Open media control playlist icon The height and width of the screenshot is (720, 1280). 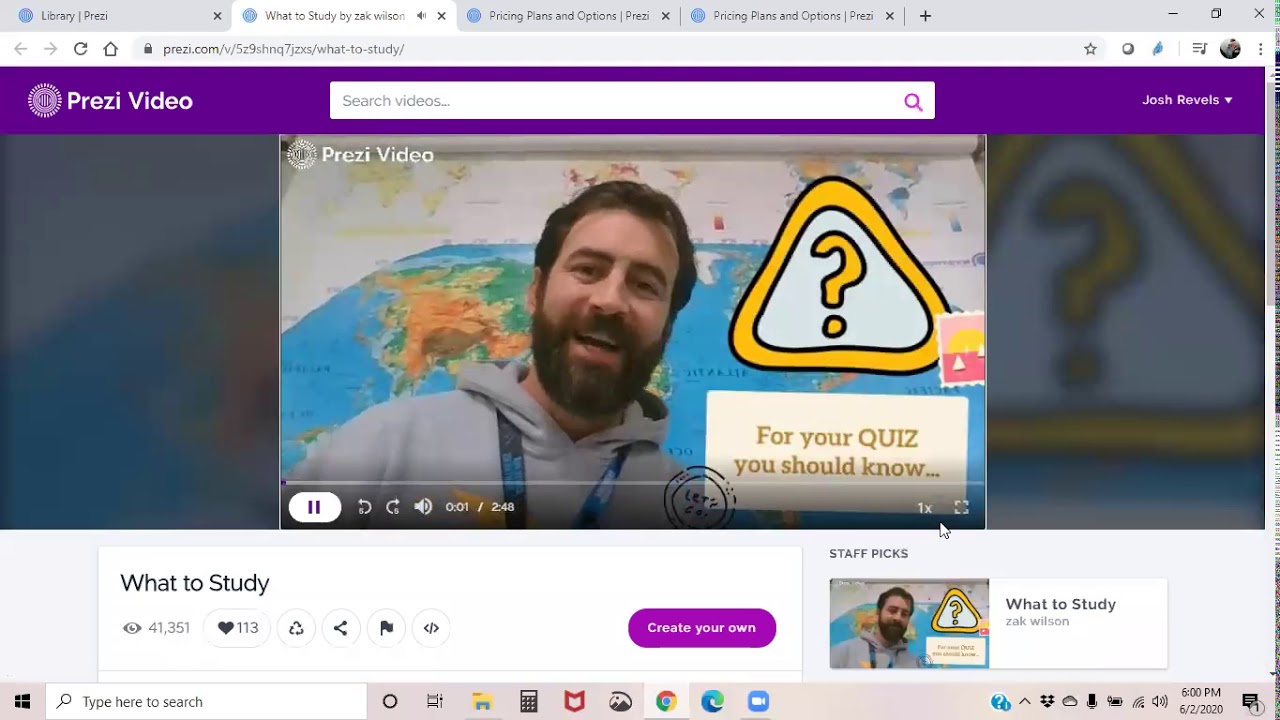tap(1199, 49)
